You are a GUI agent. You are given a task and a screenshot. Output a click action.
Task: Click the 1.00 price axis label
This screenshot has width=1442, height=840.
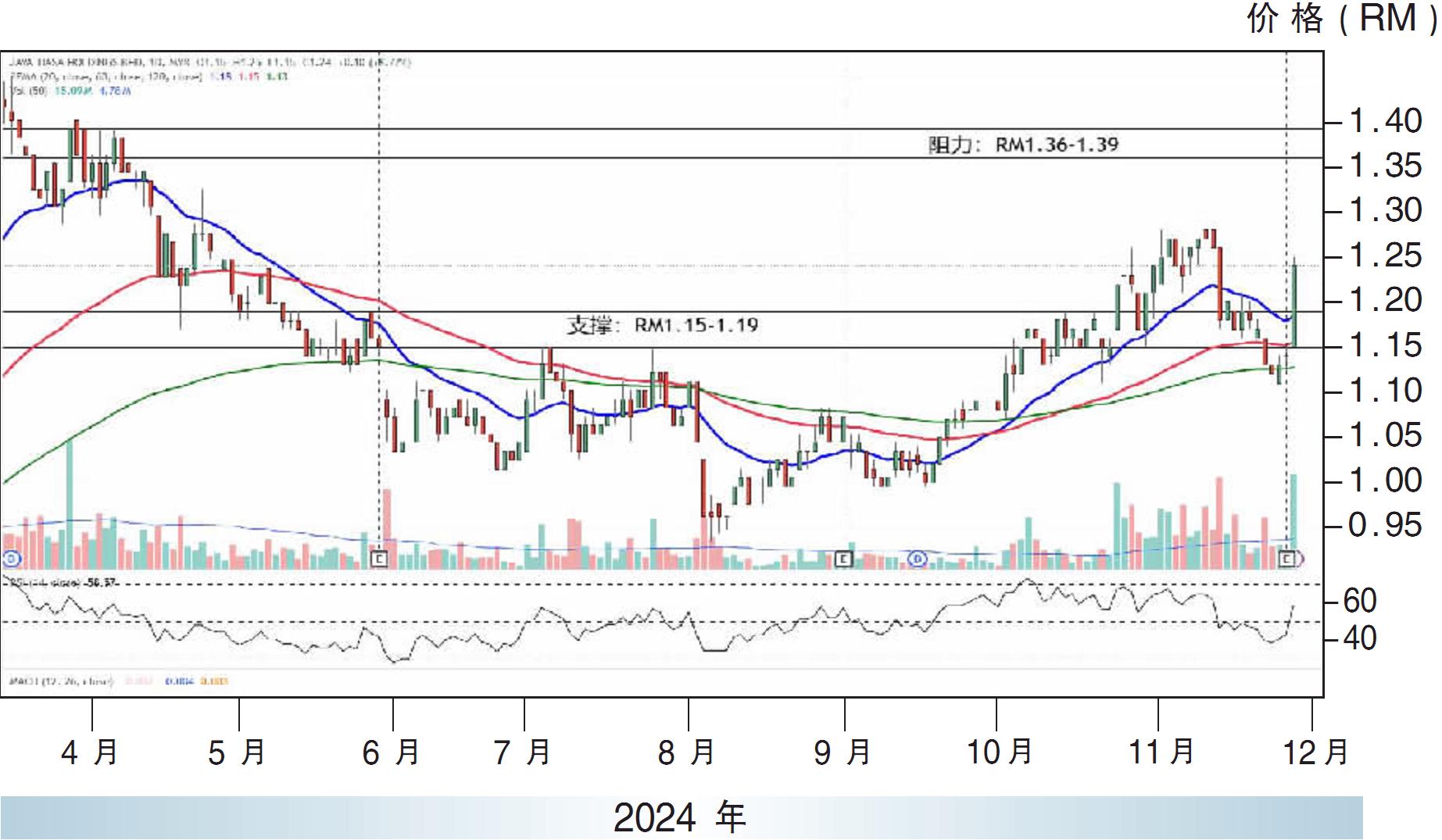pos(1386,480)
